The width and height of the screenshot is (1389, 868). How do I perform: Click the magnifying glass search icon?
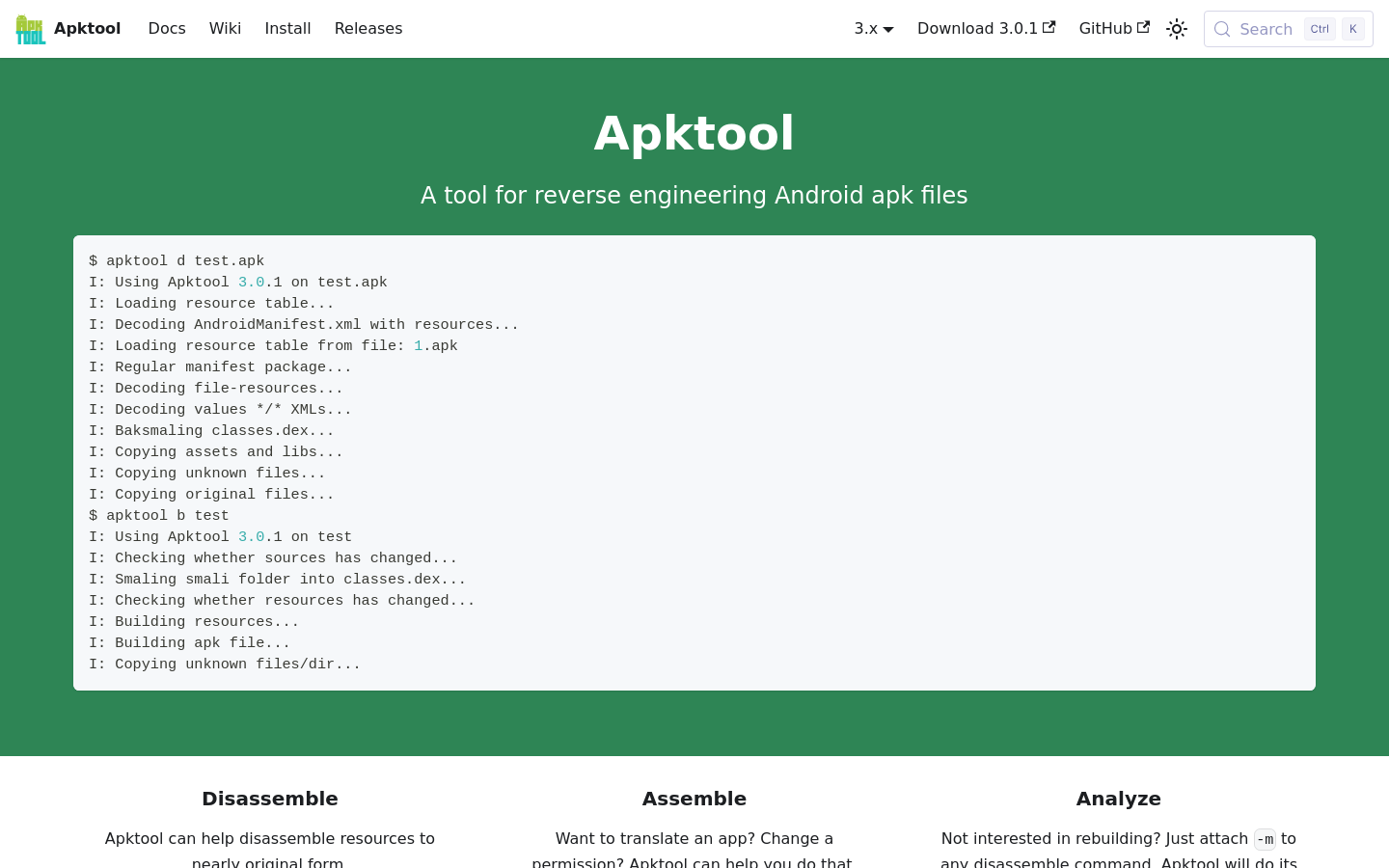1222,29
